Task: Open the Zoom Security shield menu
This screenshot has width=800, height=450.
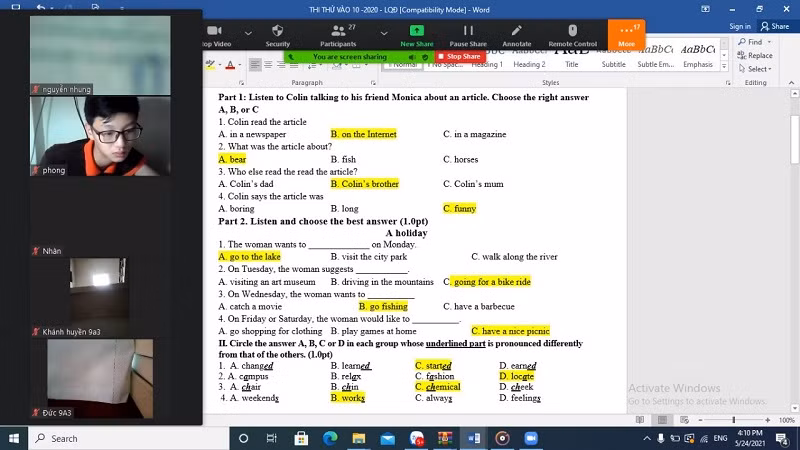Action: tap(277, 35)
